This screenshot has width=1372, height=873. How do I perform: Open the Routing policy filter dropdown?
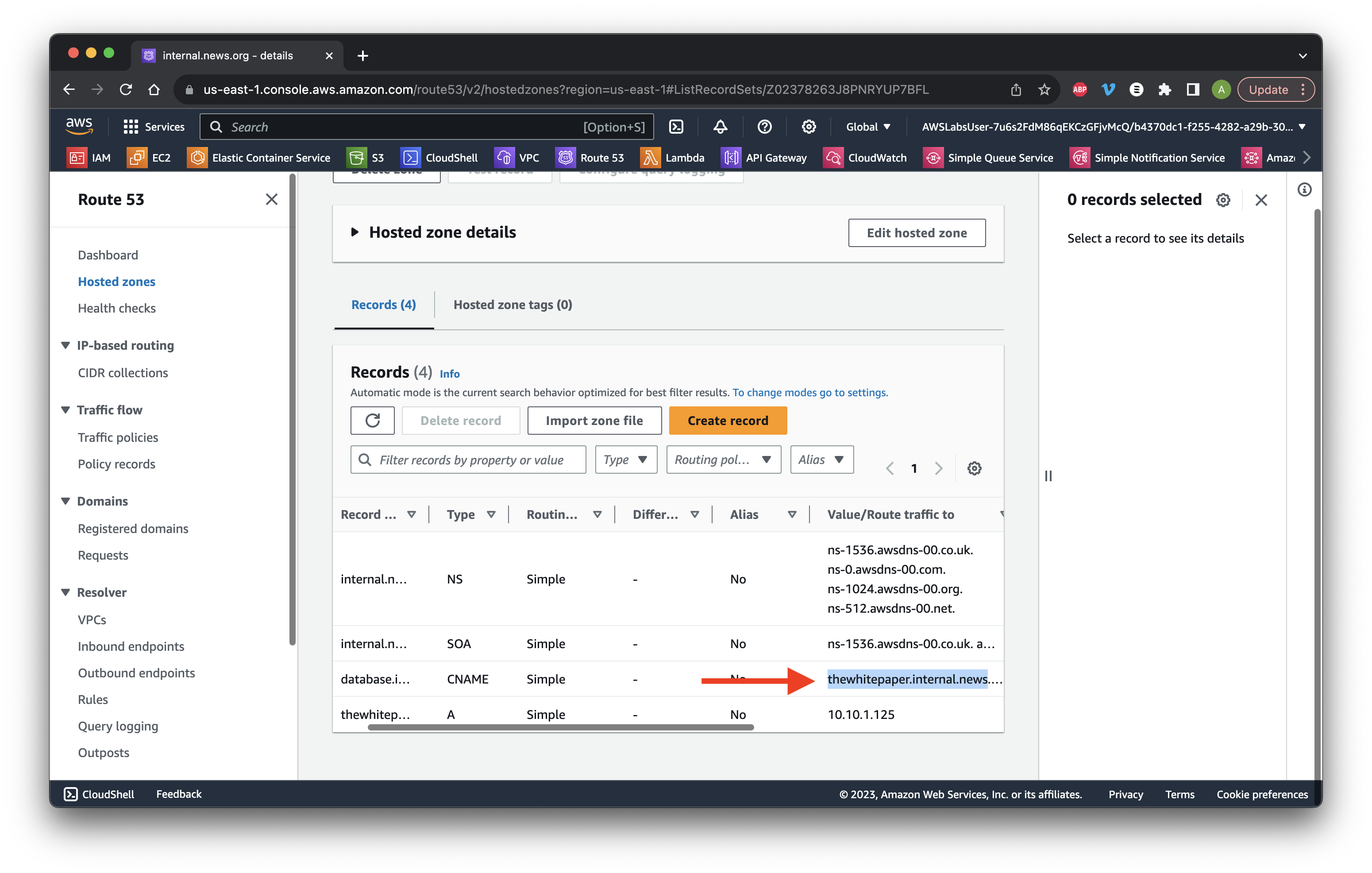coord(723,459)
